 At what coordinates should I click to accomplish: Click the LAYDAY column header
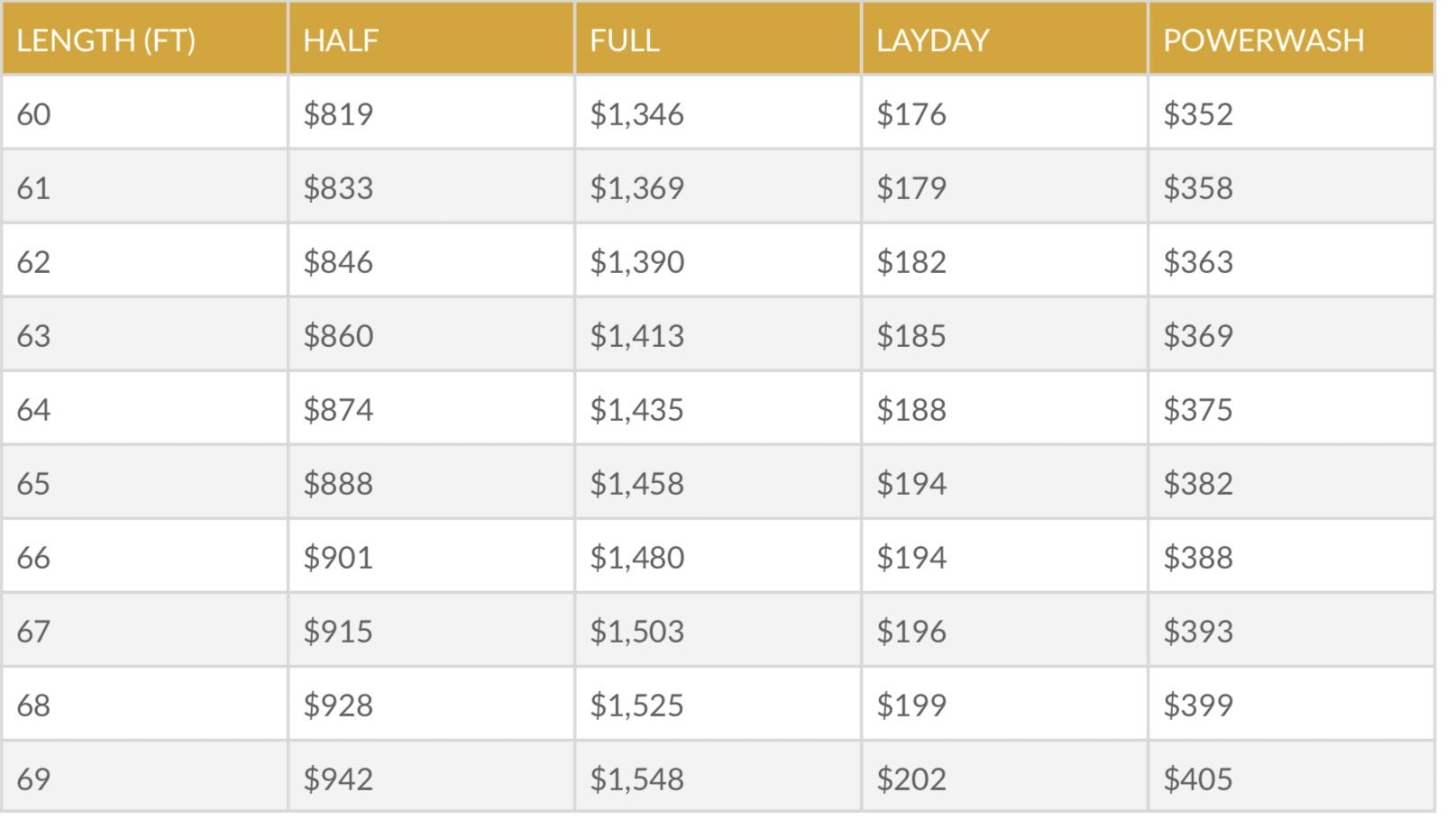coord(933,41)
